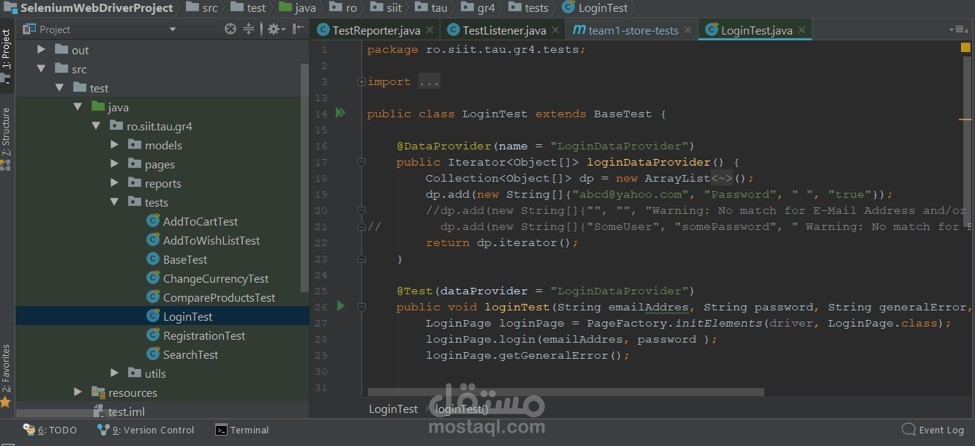Close the TestListener.java tab
The height and width of the screenshot is (446, 975).
555,30
